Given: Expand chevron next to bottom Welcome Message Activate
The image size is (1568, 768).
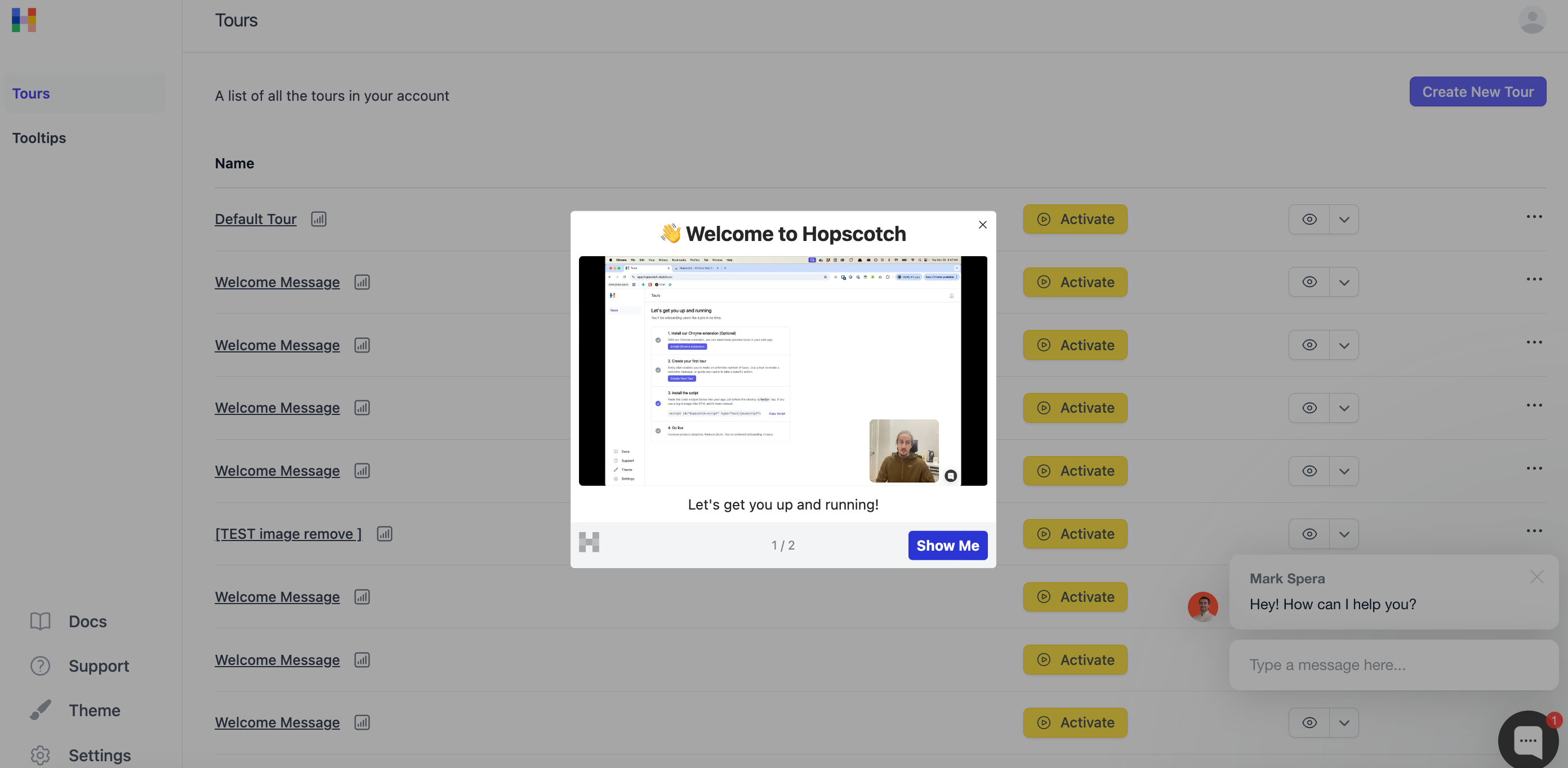Looking at the screenshot, I should pyautogui.click(x=1345, y=722).
